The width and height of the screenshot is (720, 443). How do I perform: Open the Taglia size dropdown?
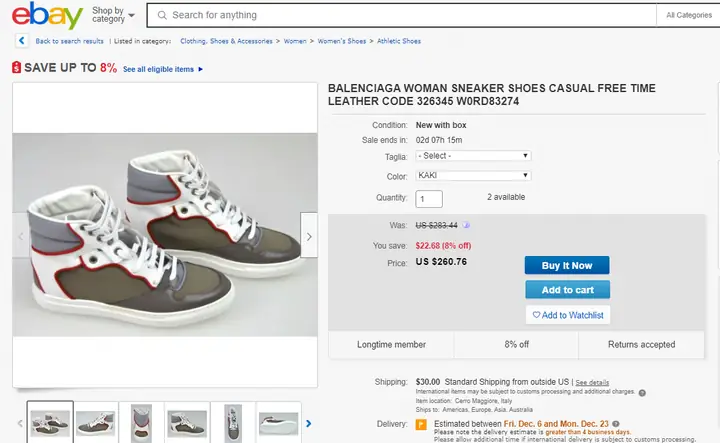pyautogui.click(x=473, y=156)
